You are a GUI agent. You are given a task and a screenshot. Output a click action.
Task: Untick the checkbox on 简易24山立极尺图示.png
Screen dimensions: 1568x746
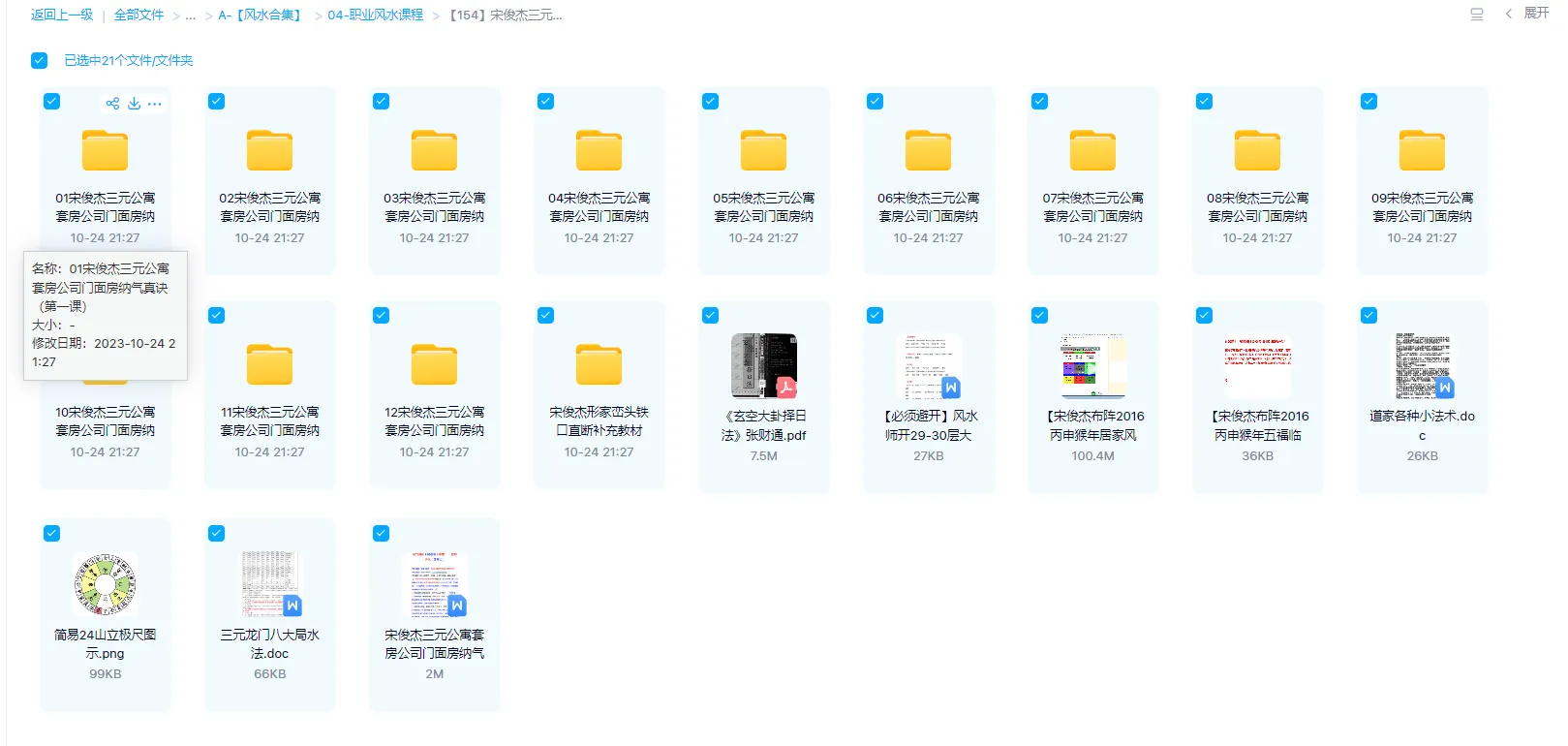(x=52, y=534)
